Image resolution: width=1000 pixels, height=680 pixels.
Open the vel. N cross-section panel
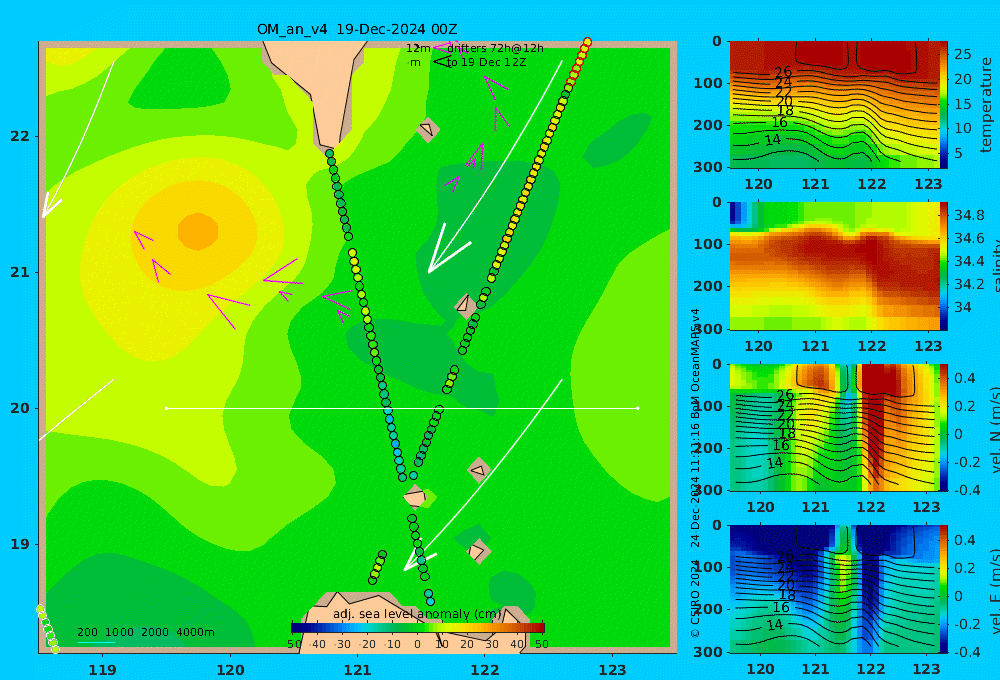coord(834,427)
